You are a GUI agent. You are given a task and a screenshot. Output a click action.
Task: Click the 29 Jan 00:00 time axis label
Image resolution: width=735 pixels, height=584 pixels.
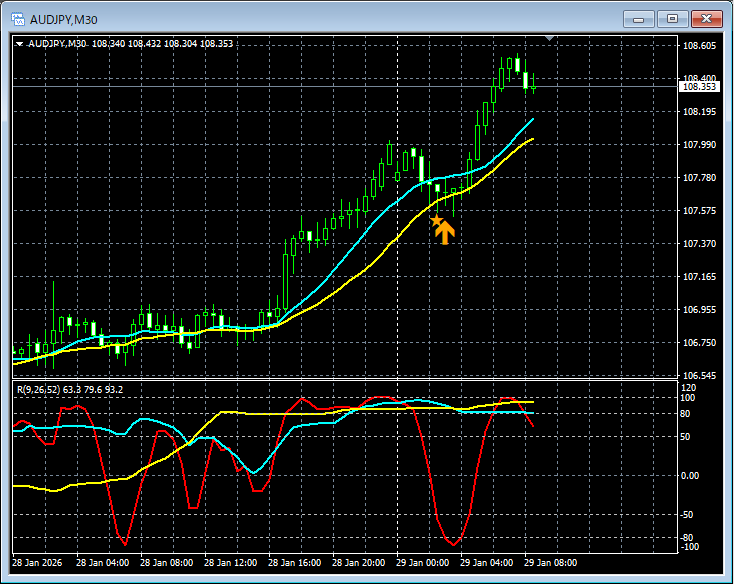tap(422, 562)
